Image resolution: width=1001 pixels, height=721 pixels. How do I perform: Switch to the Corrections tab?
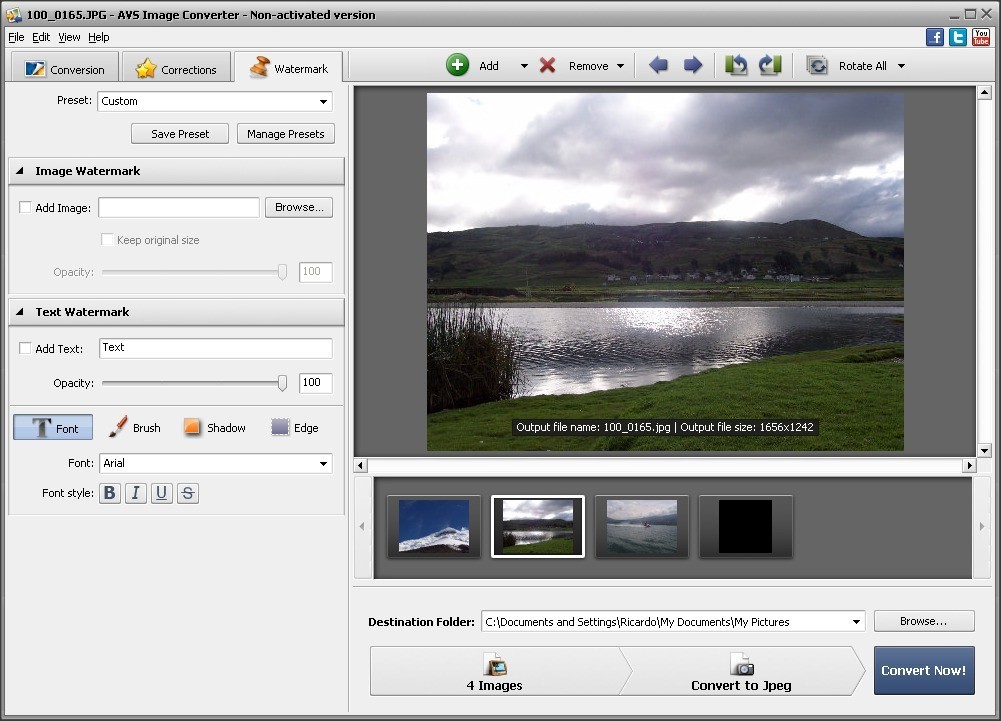click(x=175, y=68)
